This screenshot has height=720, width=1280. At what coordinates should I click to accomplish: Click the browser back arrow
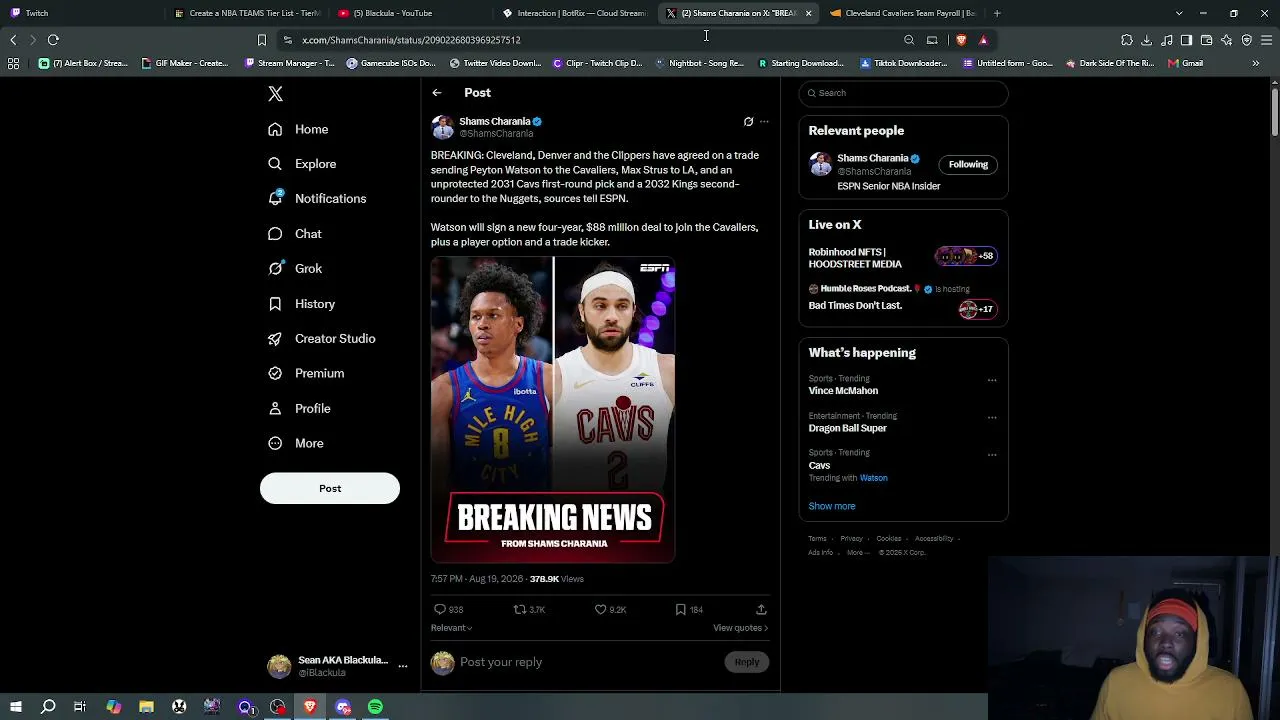tap(13, 40)
